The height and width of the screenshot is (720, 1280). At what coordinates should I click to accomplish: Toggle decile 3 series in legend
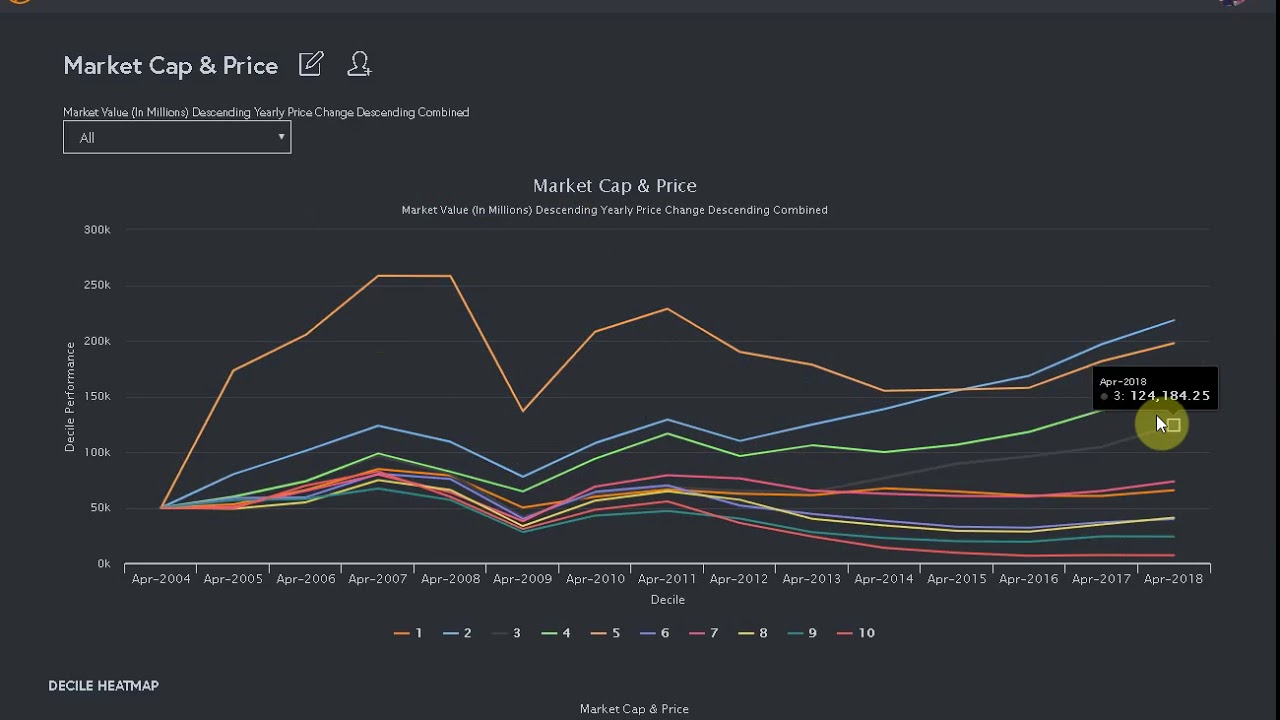pos(506,633)
